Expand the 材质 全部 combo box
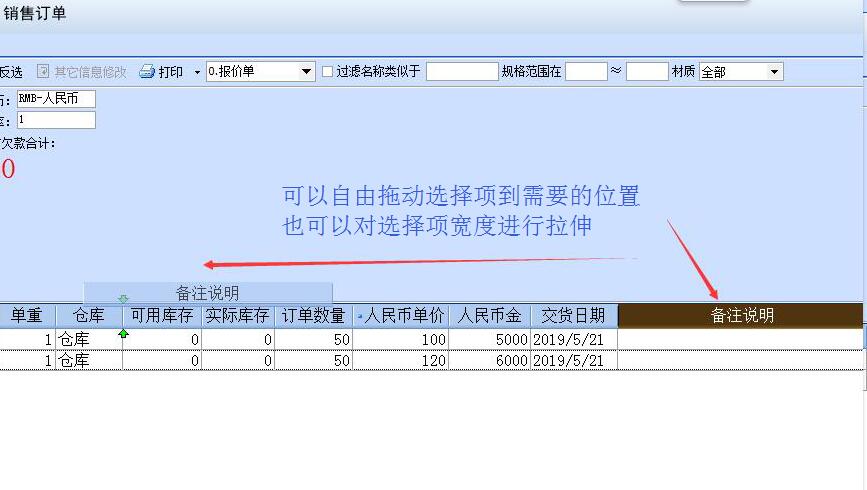 (x=774, y=71)
